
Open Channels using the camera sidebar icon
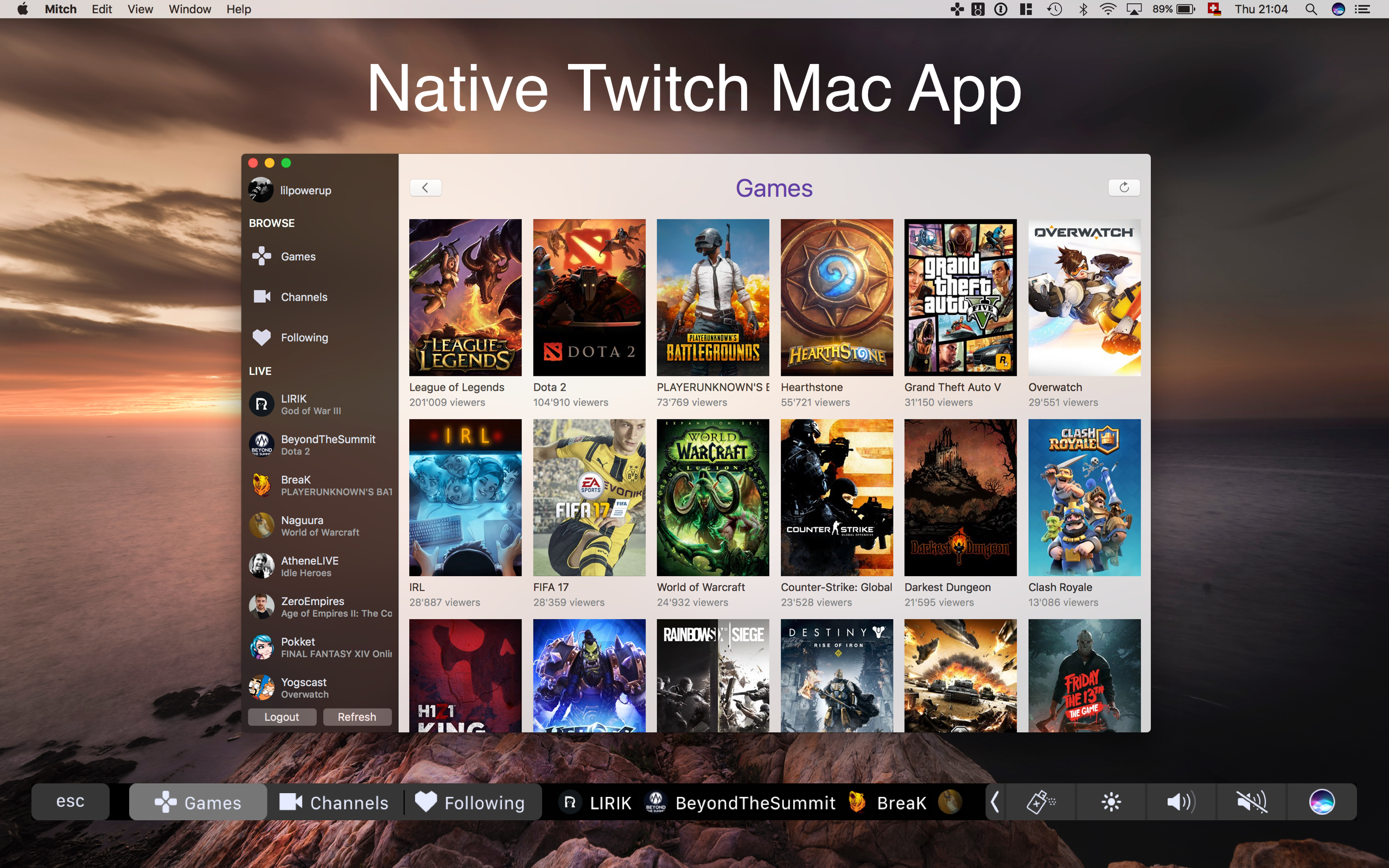pyautogui.click(x=262, y=297)
